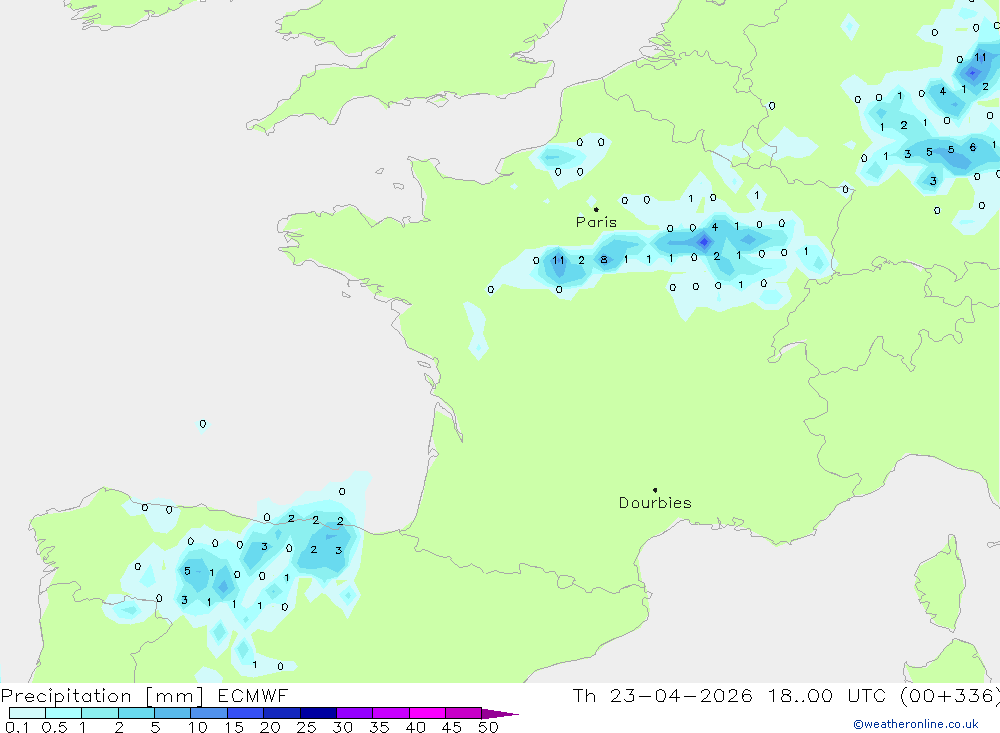Click the '5' value in the northern Spain cluster
Viewport: 1000px width, 733px height.
[187, 571]
